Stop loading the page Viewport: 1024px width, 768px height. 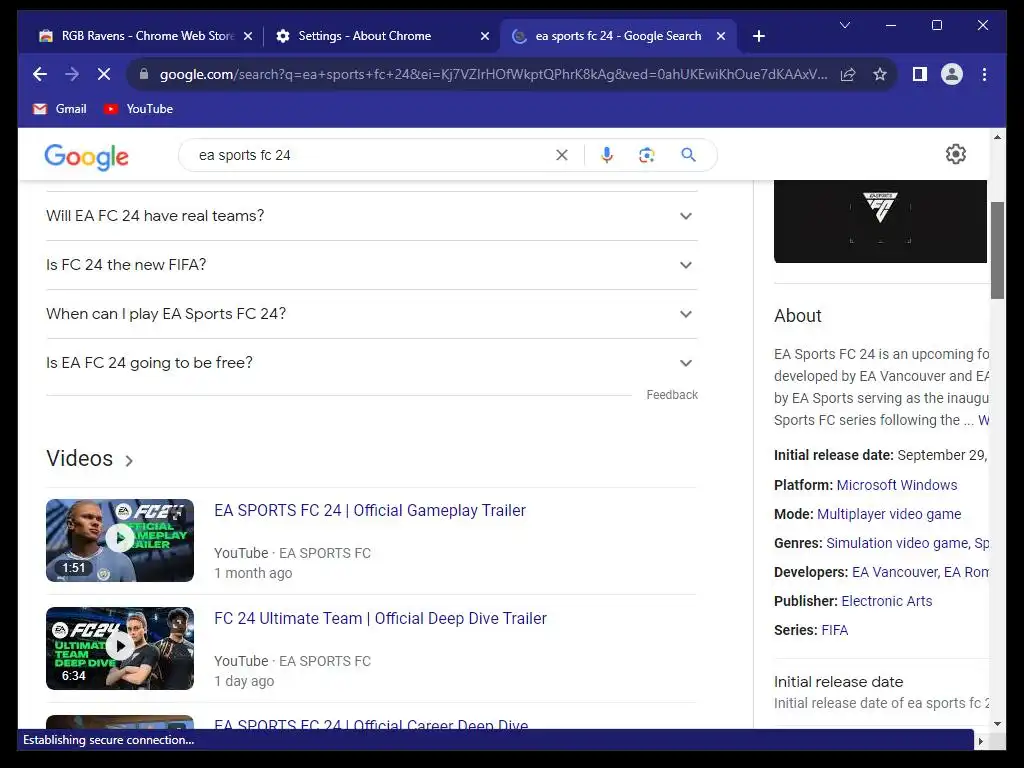click(x=104, y=74)
